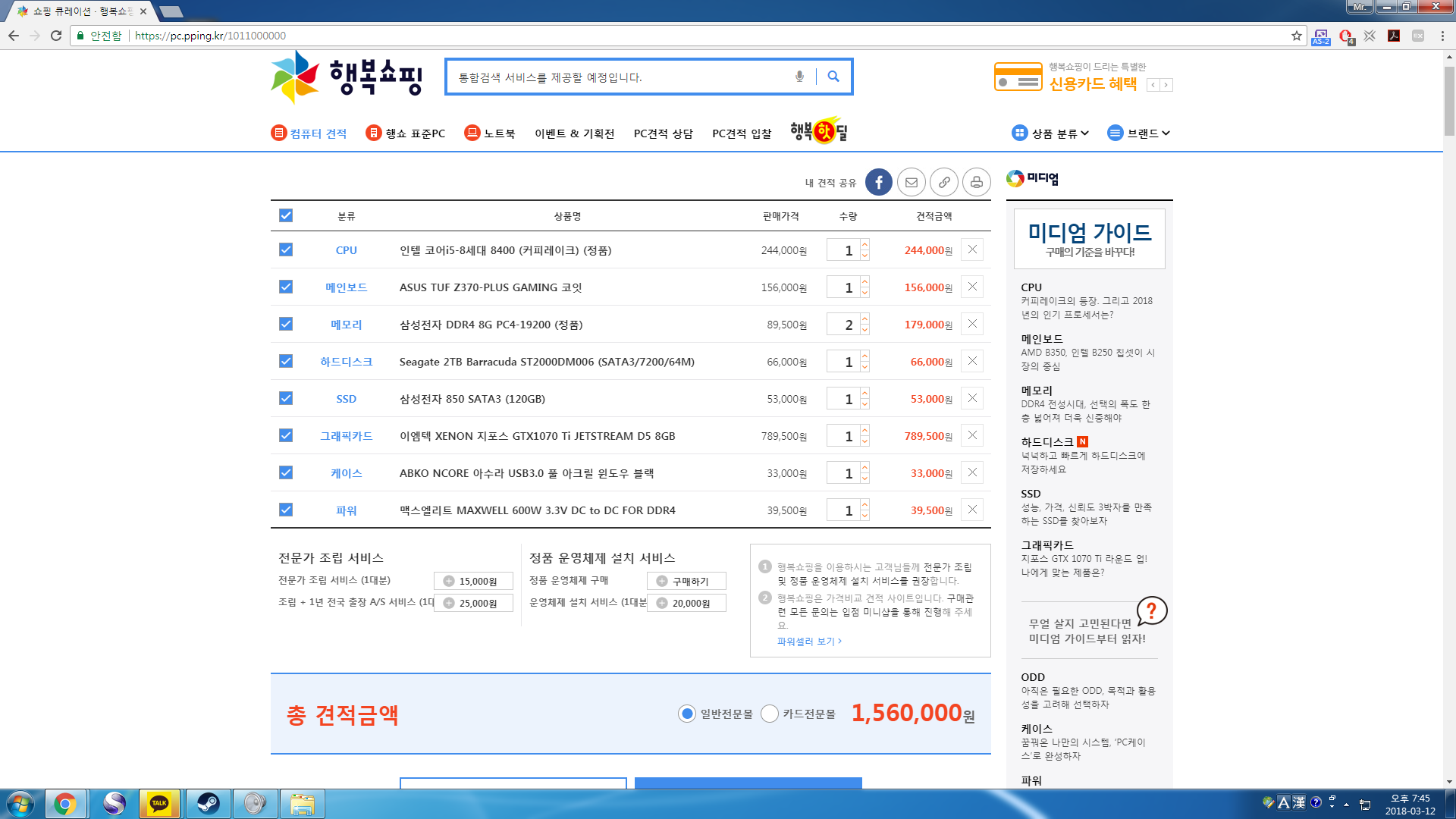
Task: Show next credit card banner arrow
Action: [x=1166, y=85]
